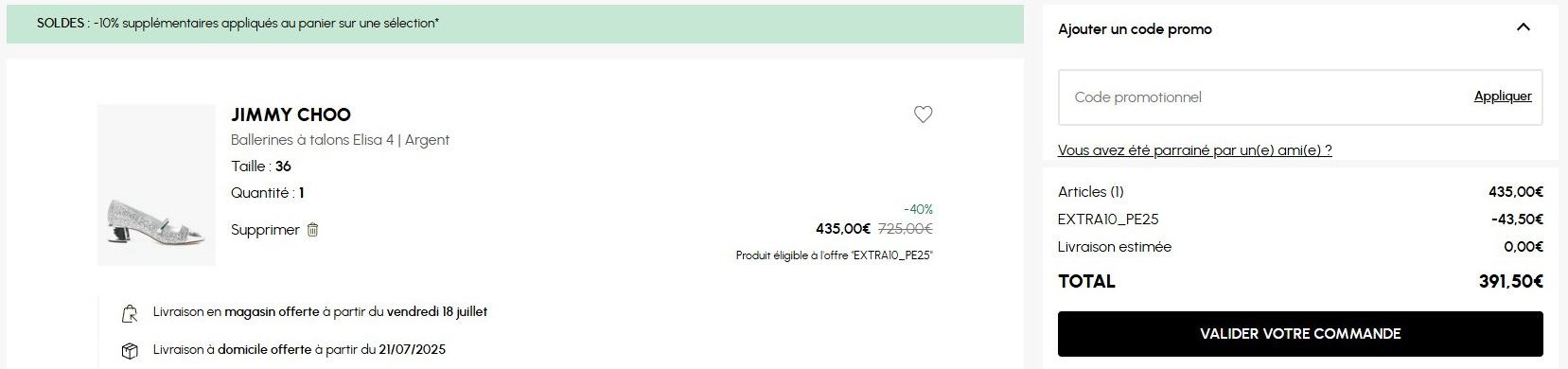The width and height of the screenshot is (1568, 369).
Task: Click the trash bin icon beside Supprimer
Action: click(313, 230)
